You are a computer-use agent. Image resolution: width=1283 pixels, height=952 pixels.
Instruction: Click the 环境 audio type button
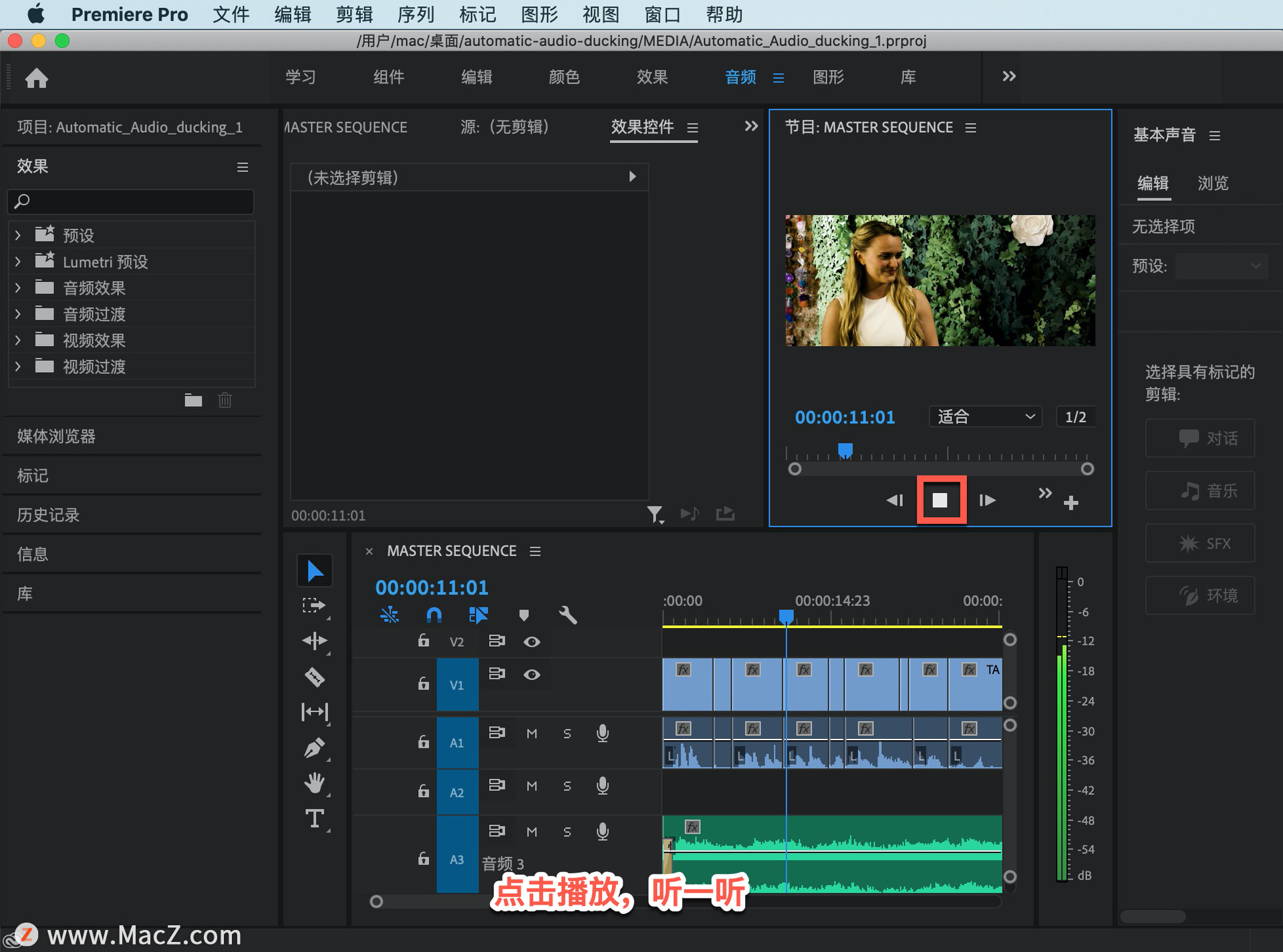(x=1200, y=595)
